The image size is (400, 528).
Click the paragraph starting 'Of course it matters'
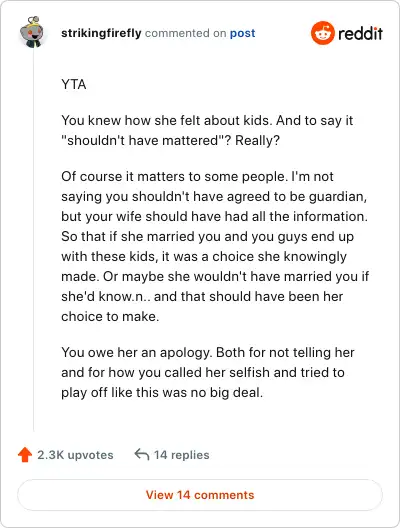(x=215, y=246)
